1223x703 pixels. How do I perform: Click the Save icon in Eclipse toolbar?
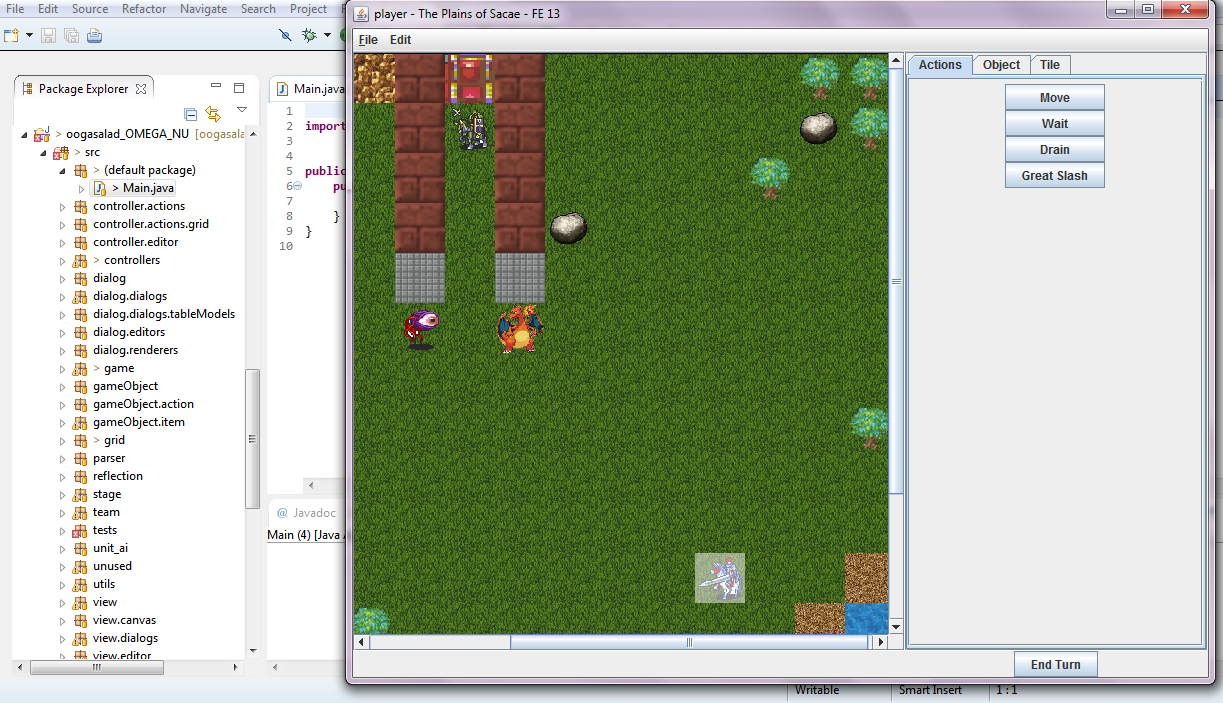(49, 36)
